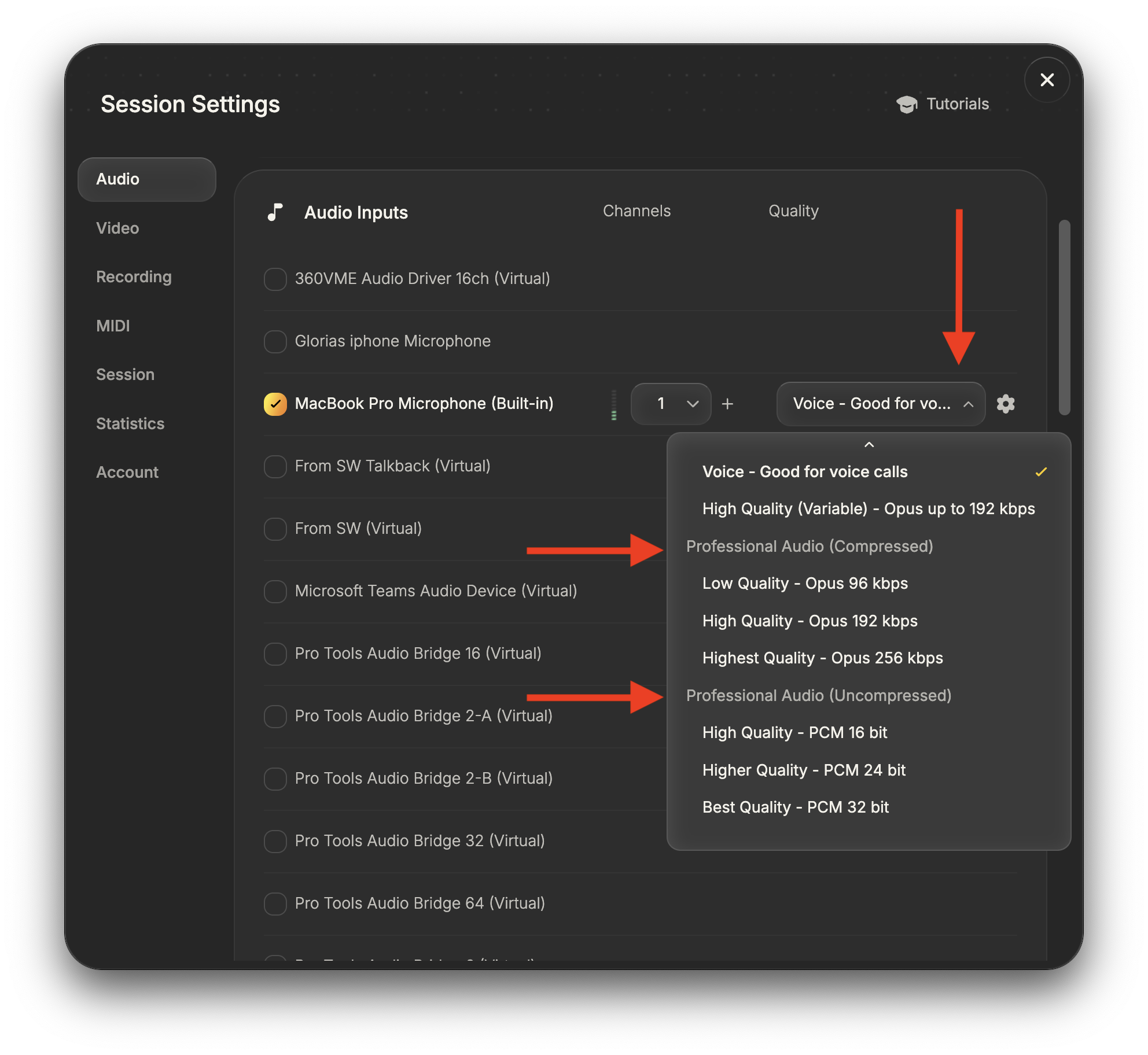1148x1055 pixels.
Task: Deselect the MacBook Pro Microphone input
Action: coord(275,404)
